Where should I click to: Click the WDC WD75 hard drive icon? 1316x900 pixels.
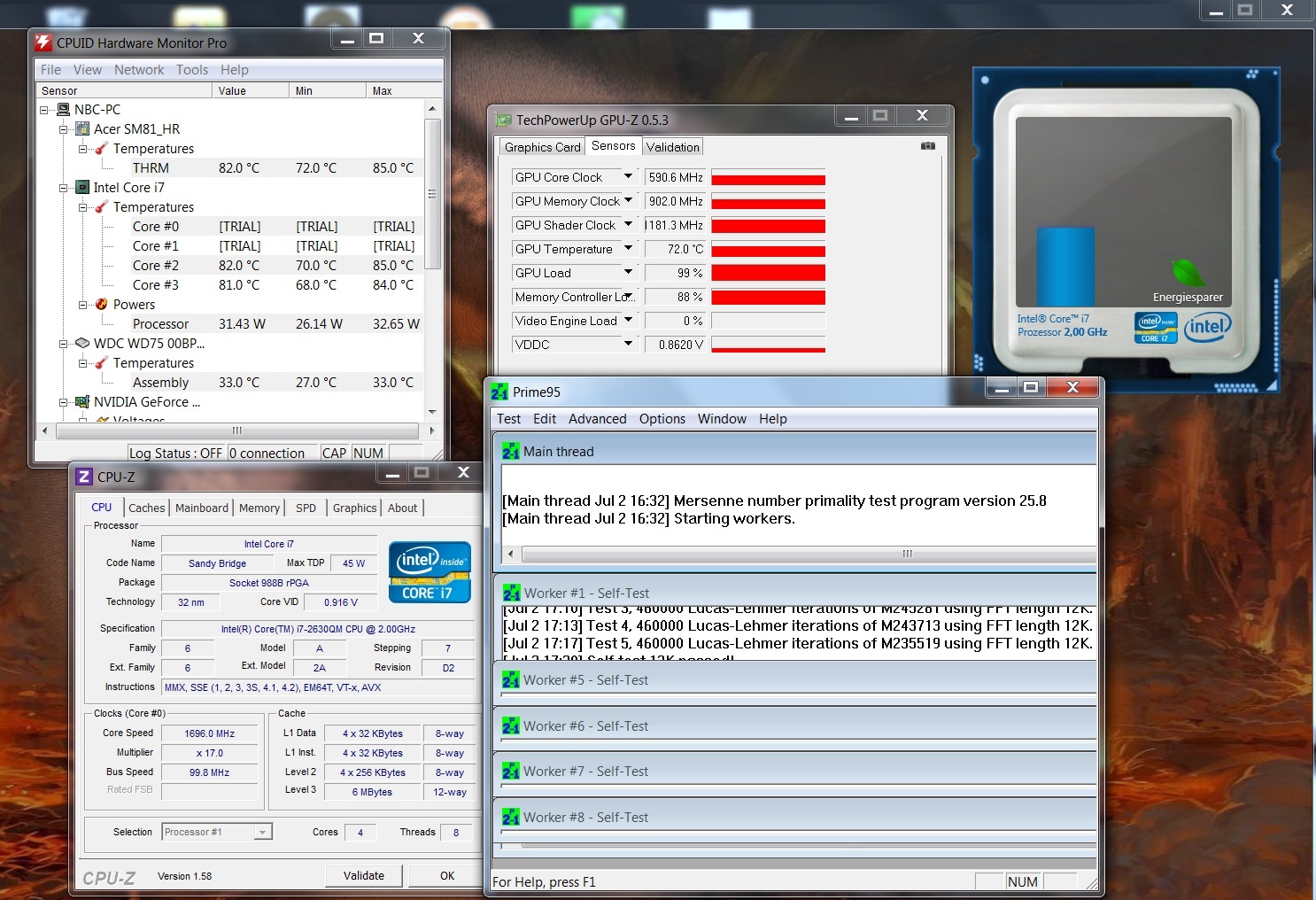82,343
